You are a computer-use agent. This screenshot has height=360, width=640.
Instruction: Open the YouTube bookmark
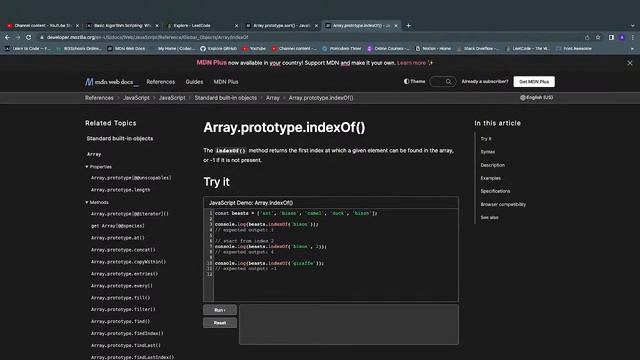[x=254, y=48]
